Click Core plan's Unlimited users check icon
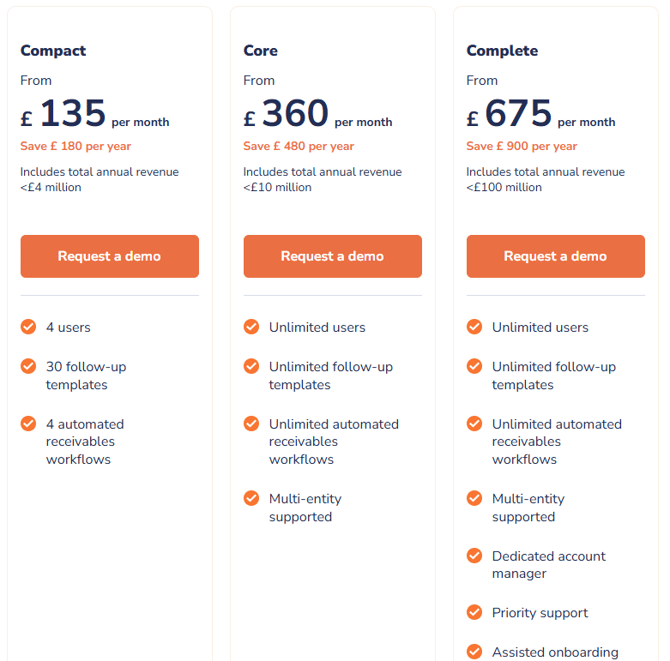The width and height of the screenshot is (670, 661). [251, 327]
